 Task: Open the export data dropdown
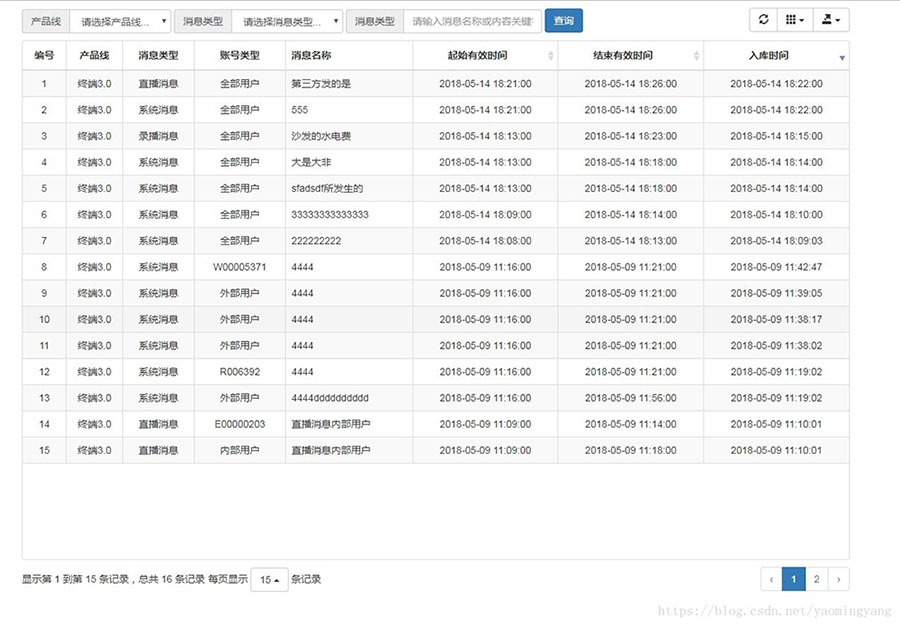pyautogui.click(x=830, y=20)
